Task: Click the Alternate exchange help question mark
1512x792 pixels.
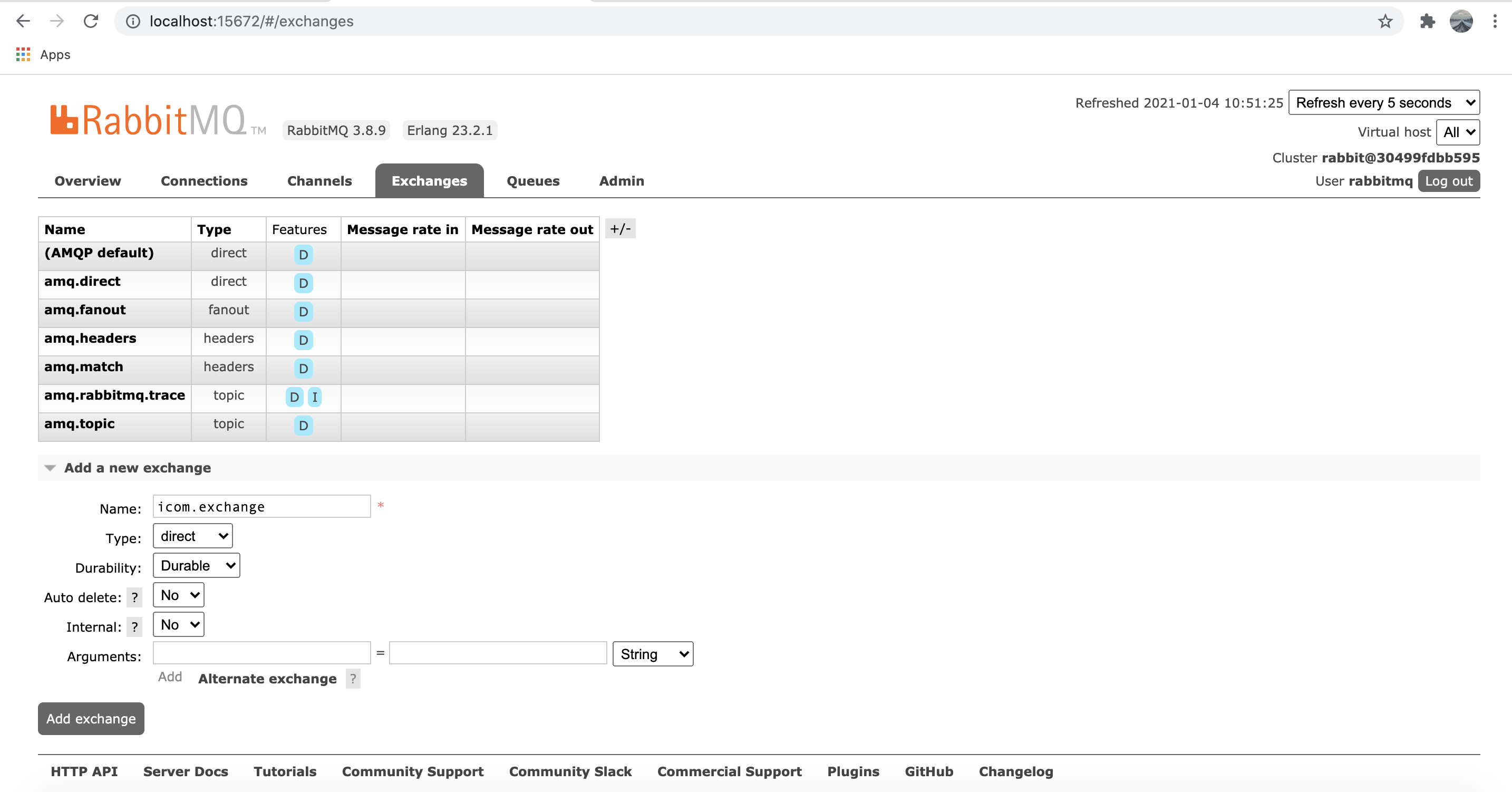Action: [x=353, y=678]
